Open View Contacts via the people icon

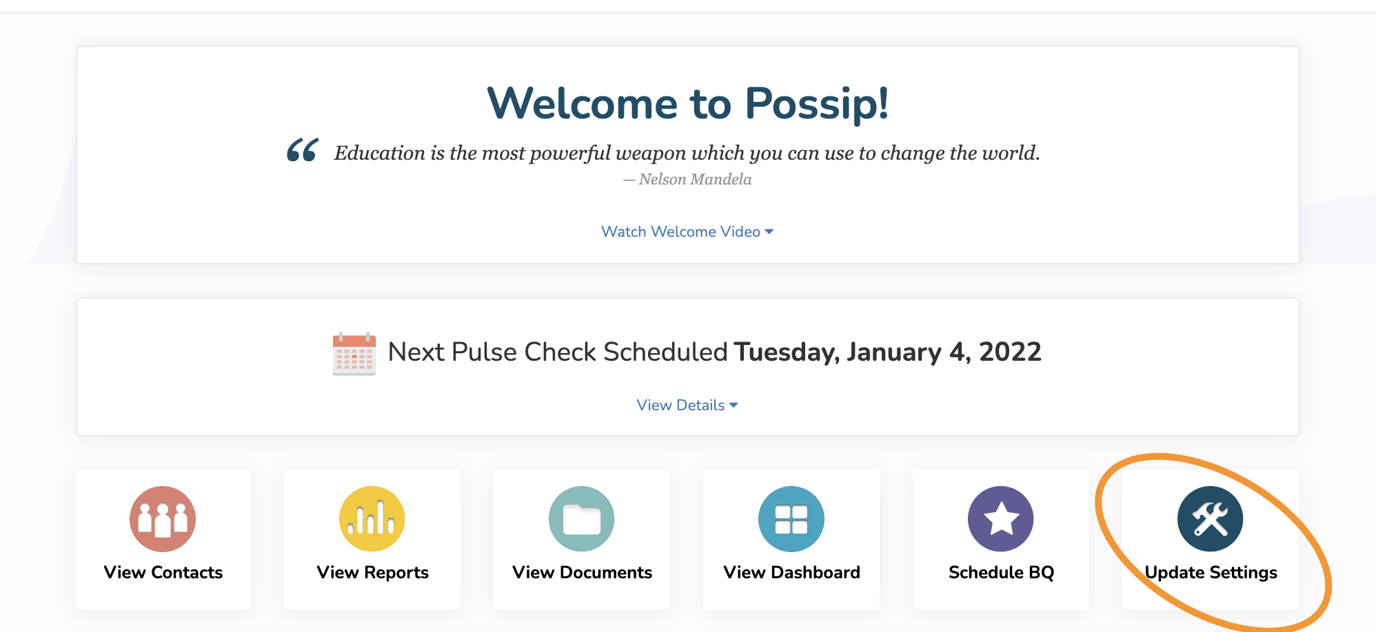[x=162, y=518]
